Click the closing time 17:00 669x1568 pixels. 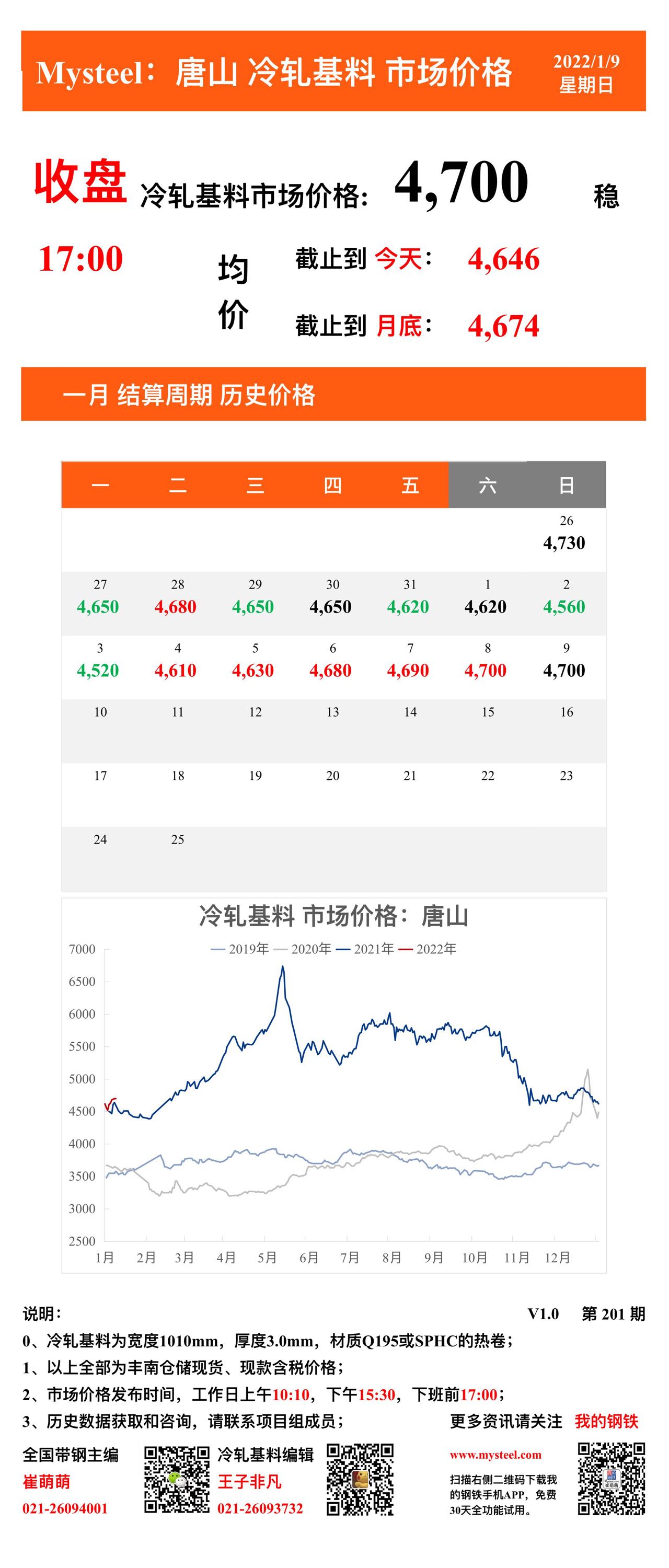[80, 259]
